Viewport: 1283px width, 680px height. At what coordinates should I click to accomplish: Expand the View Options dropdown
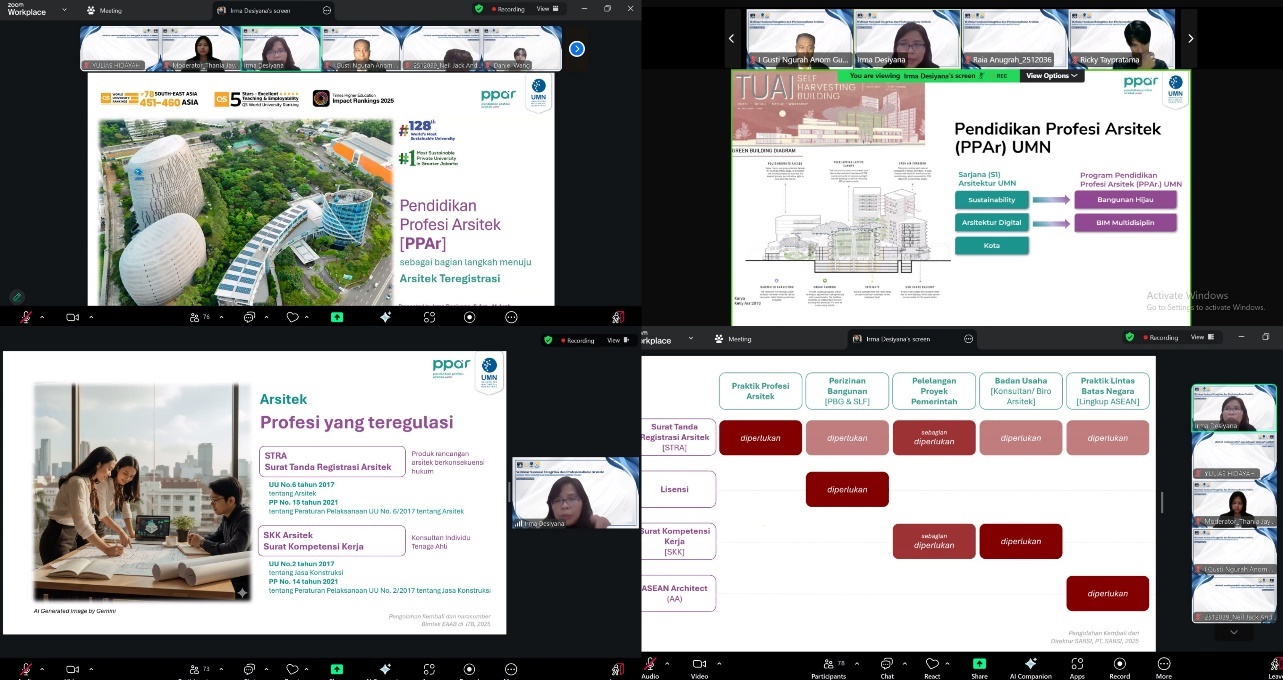point(1053,76)
